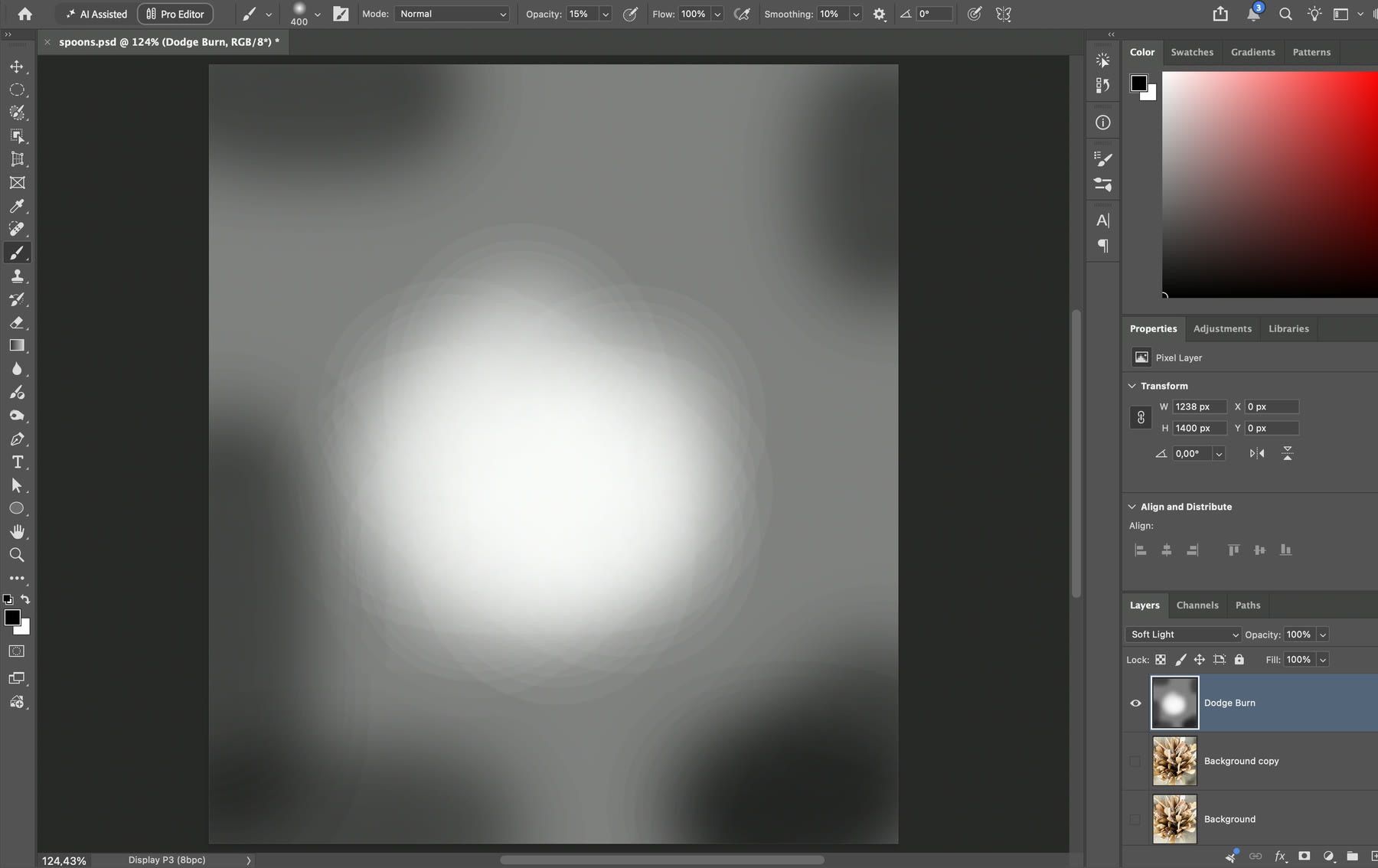The image size is (1378, 868).
Task: Switch to the Swatches tab
Action: [1192, 52]
